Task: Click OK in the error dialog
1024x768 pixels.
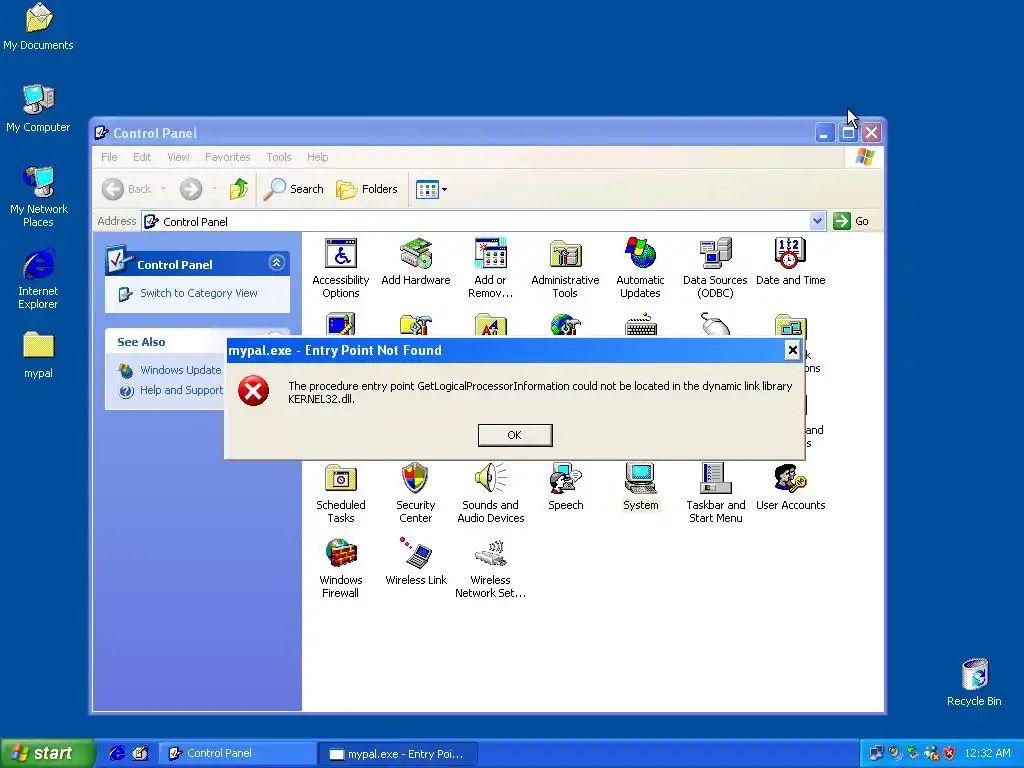Action: click(x=515, y=435)
